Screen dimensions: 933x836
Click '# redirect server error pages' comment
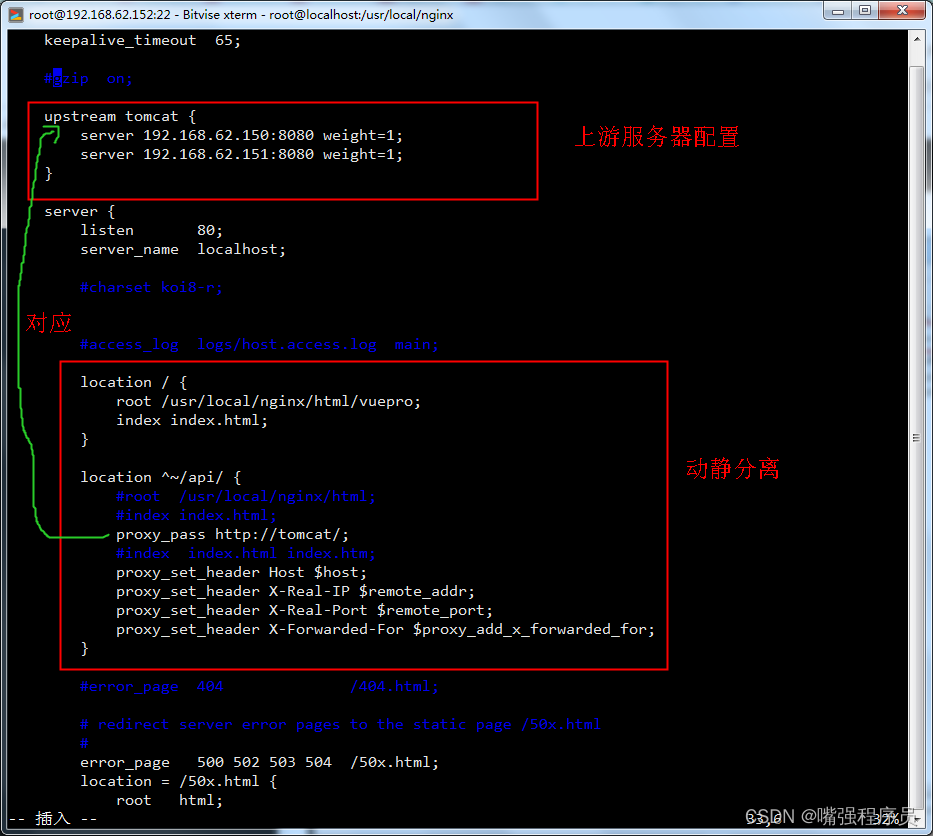coord(340,725)
